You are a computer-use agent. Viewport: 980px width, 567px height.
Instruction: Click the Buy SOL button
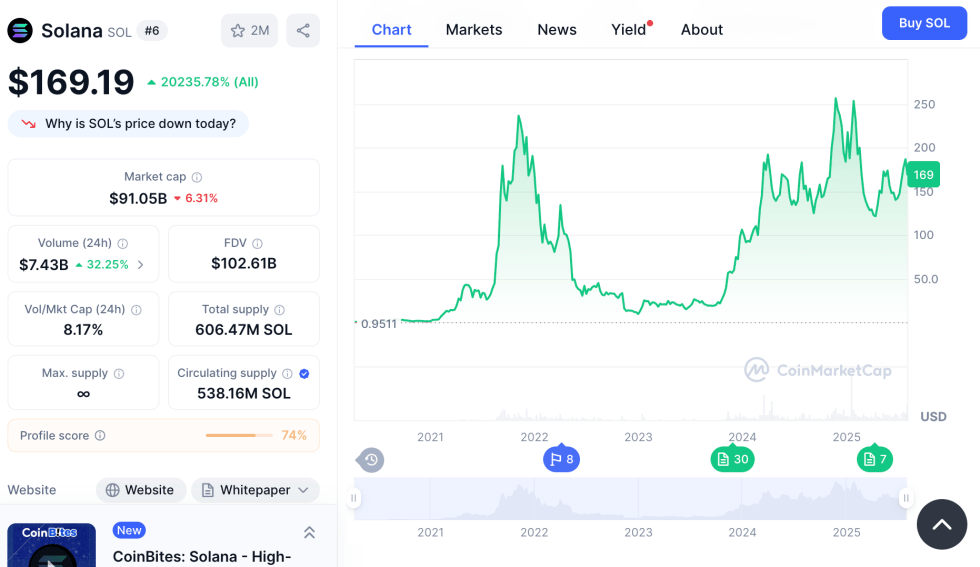(x=924, y=23)
